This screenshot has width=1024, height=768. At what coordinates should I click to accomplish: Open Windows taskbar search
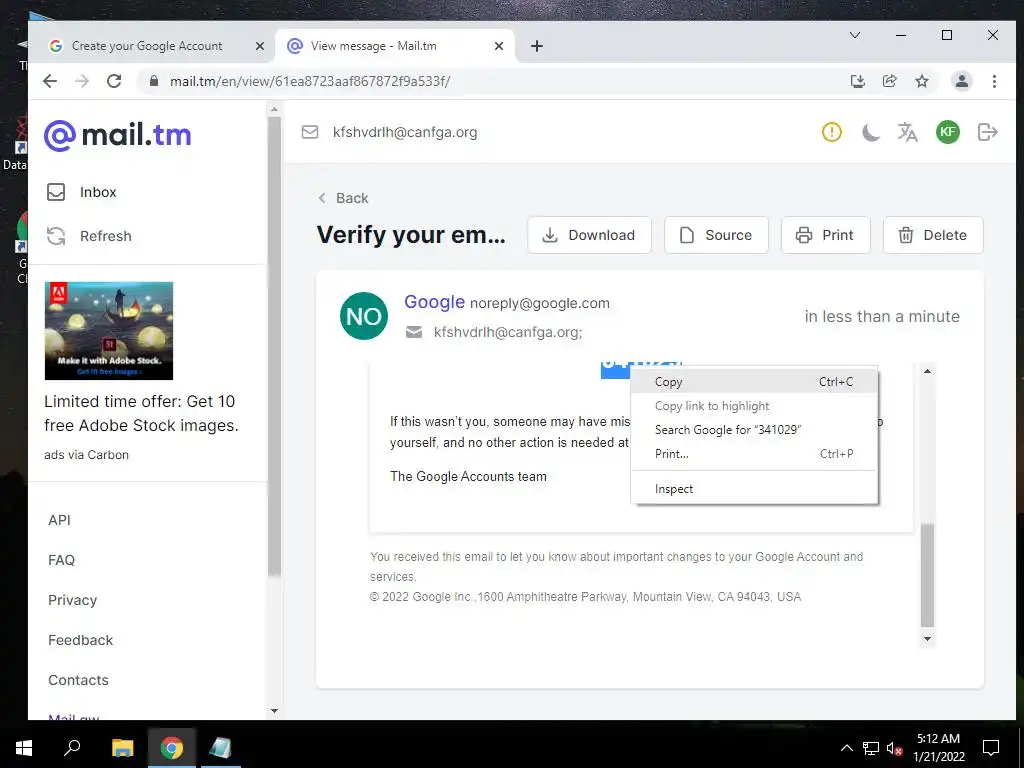coord(72,748)
